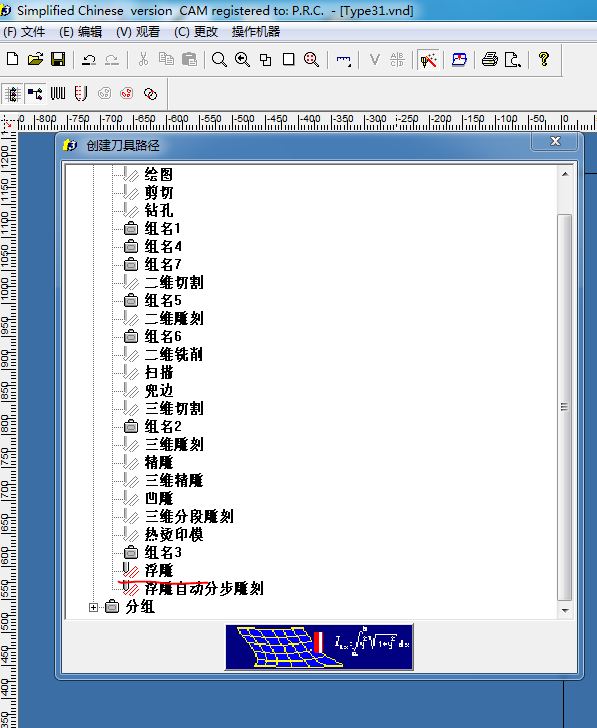
Task: Select the 组名7 group item
Action: (x=163, y=265)
